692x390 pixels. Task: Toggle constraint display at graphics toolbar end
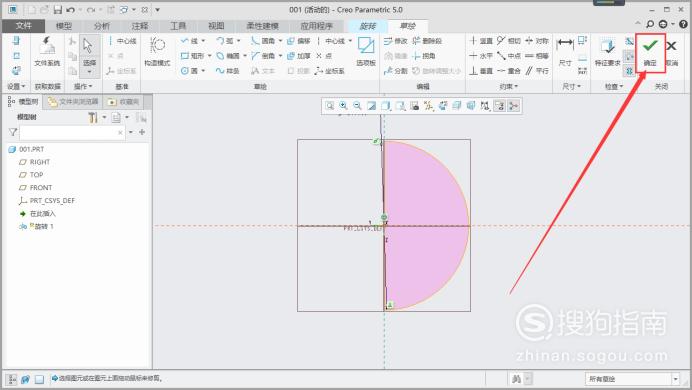pos(514,106)
